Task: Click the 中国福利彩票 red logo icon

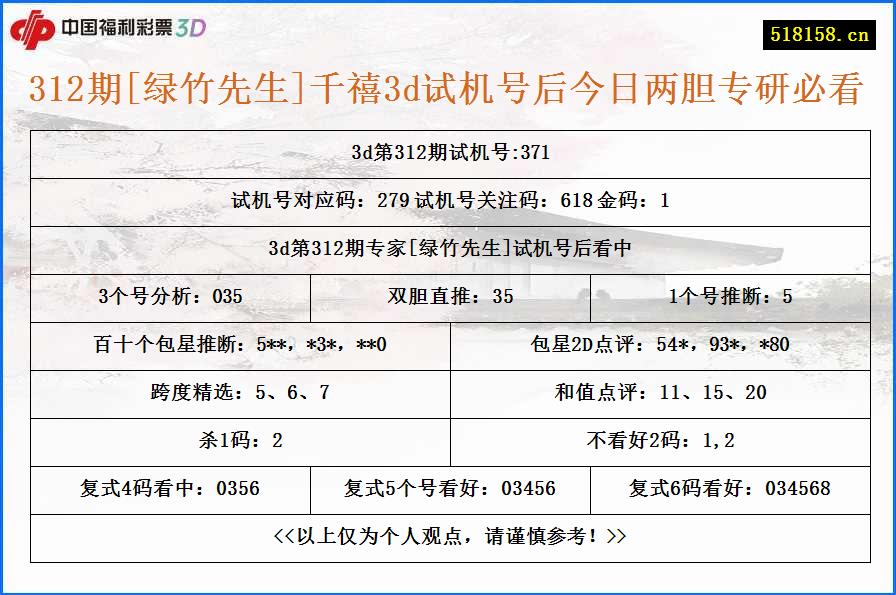Action: click(x=36, y=26)
